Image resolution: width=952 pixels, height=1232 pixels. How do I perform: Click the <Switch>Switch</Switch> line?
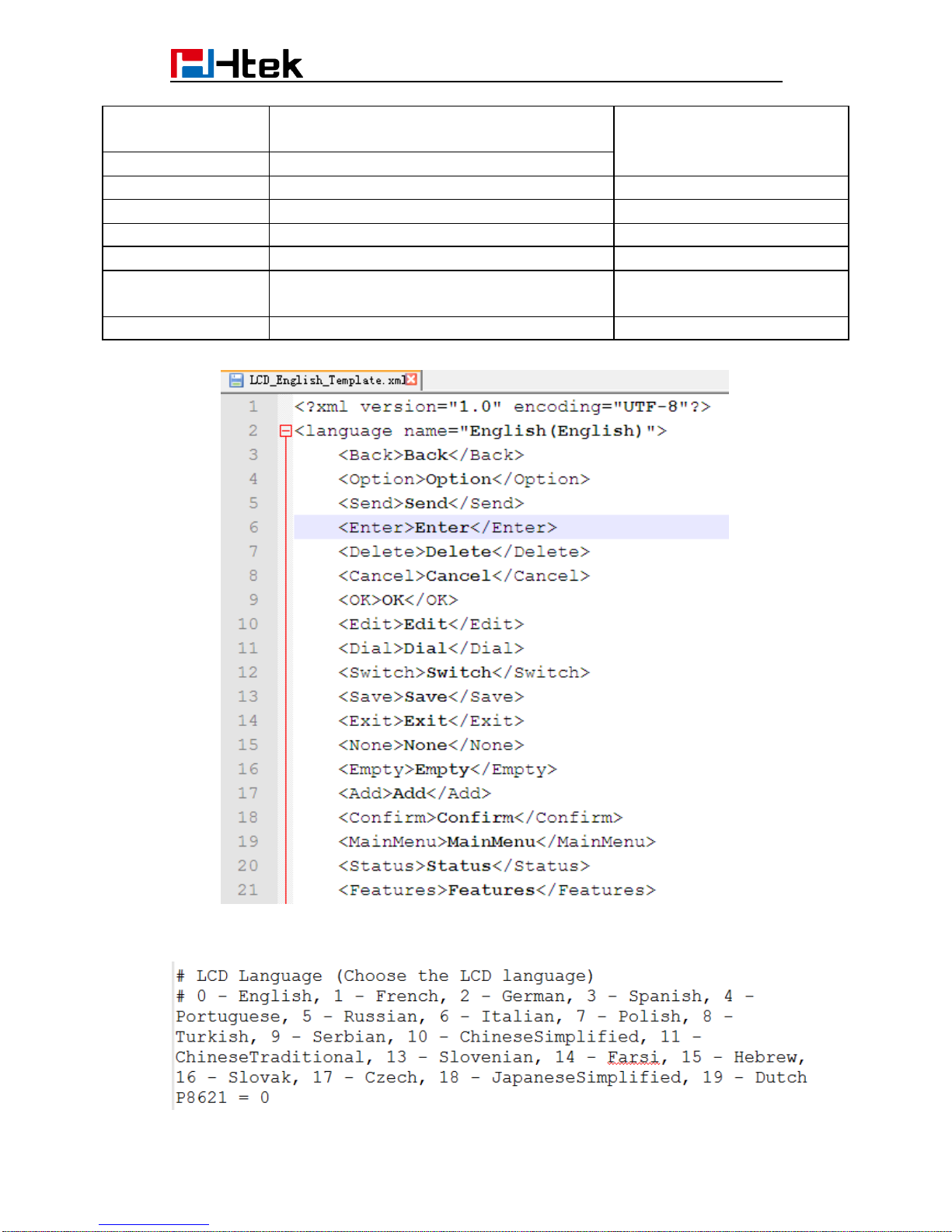coord(464,672)
